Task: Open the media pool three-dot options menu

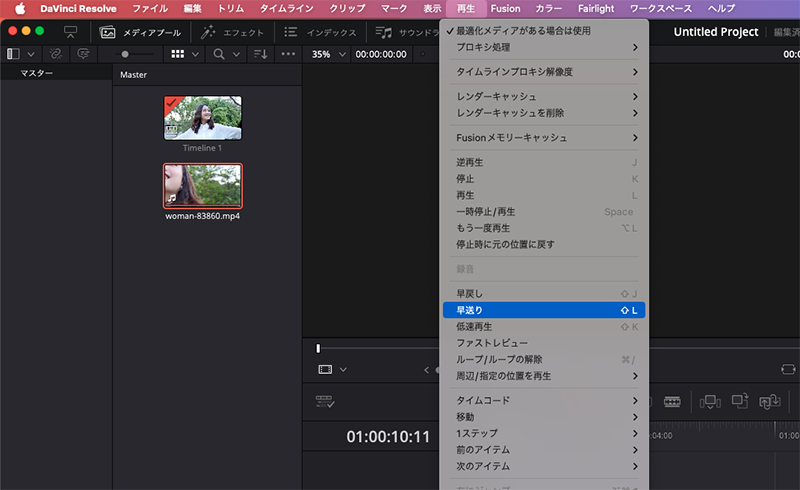Action: [288, 54]
